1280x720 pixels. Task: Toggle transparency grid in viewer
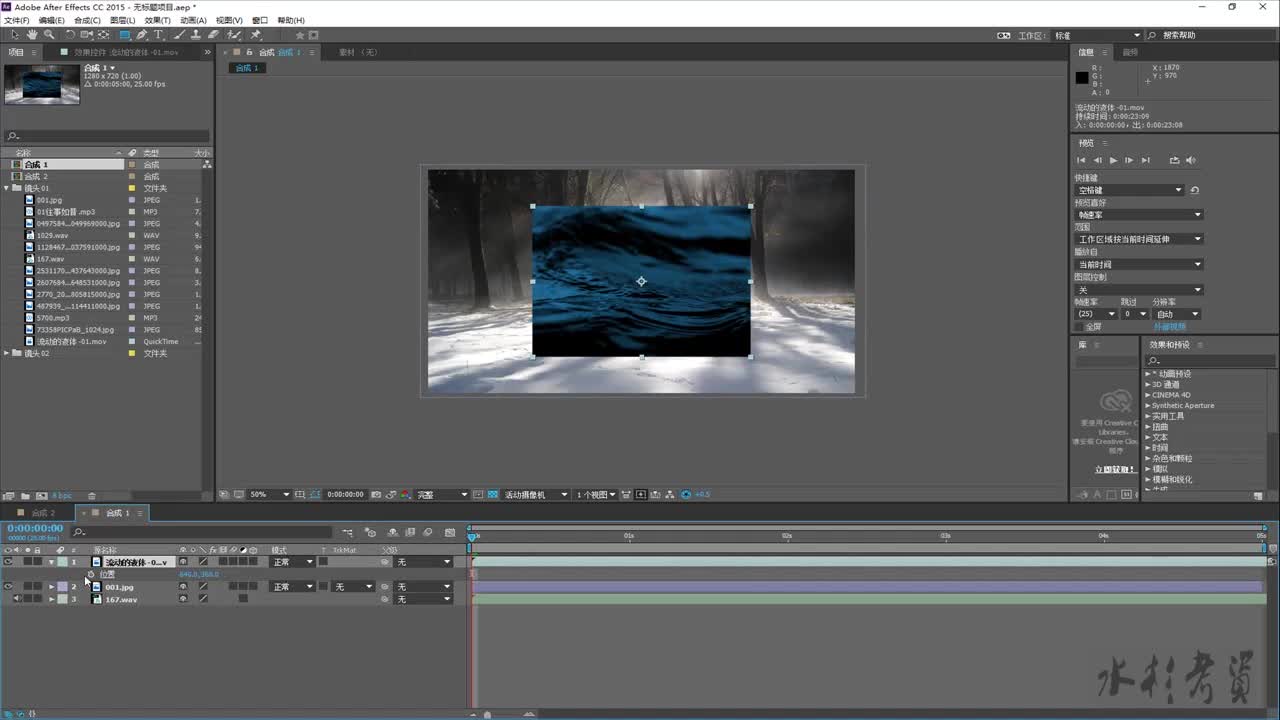pyautogui.click(x=493, y=494)
